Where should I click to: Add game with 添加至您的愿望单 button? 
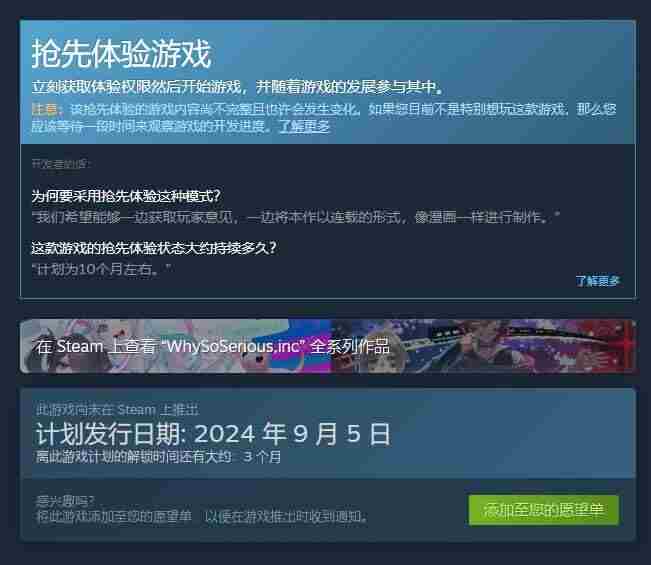(x=544, y=510)
